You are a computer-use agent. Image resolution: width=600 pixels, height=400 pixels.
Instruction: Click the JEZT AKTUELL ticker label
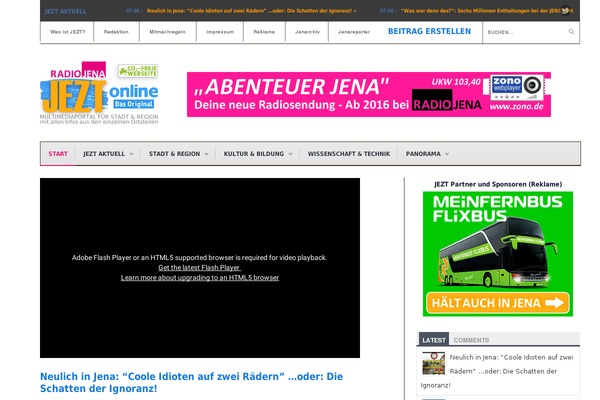click(x=65, y=11)
